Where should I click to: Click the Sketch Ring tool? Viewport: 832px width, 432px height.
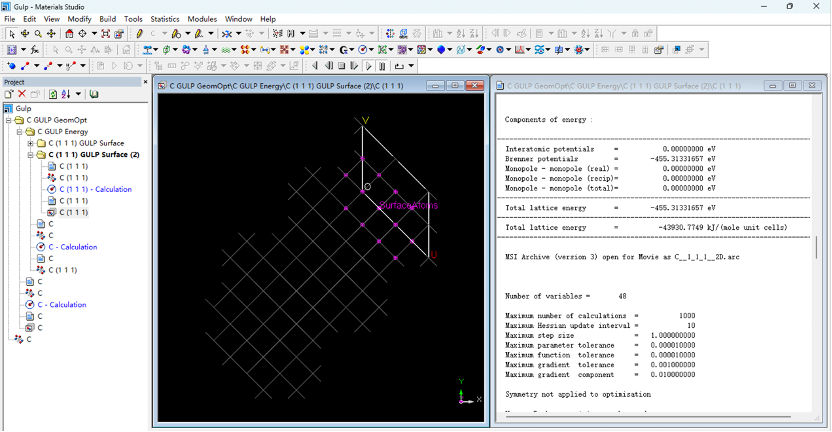[x=176, y=33]
